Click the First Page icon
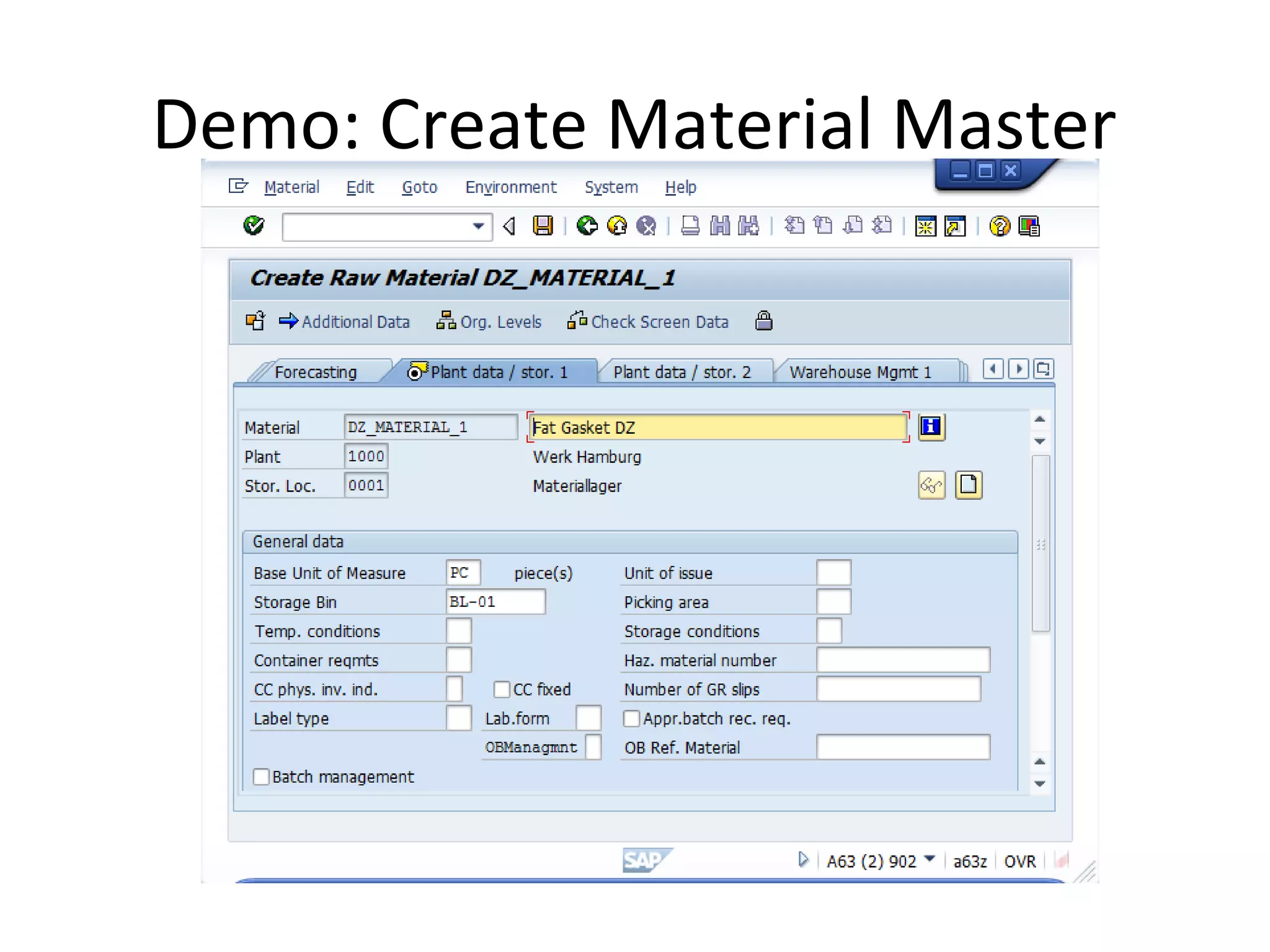The image size is (1270, 952). click(x=794, y=225)
